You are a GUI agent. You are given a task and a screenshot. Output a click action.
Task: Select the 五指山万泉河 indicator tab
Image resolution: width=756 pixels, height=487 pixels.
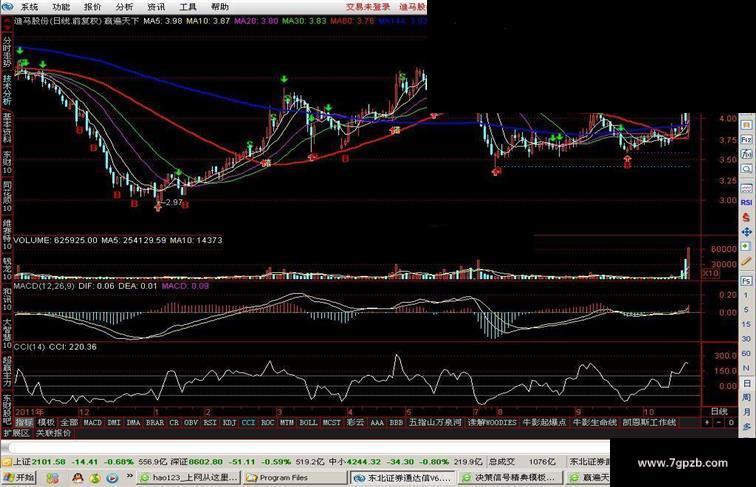pos(436,422)
